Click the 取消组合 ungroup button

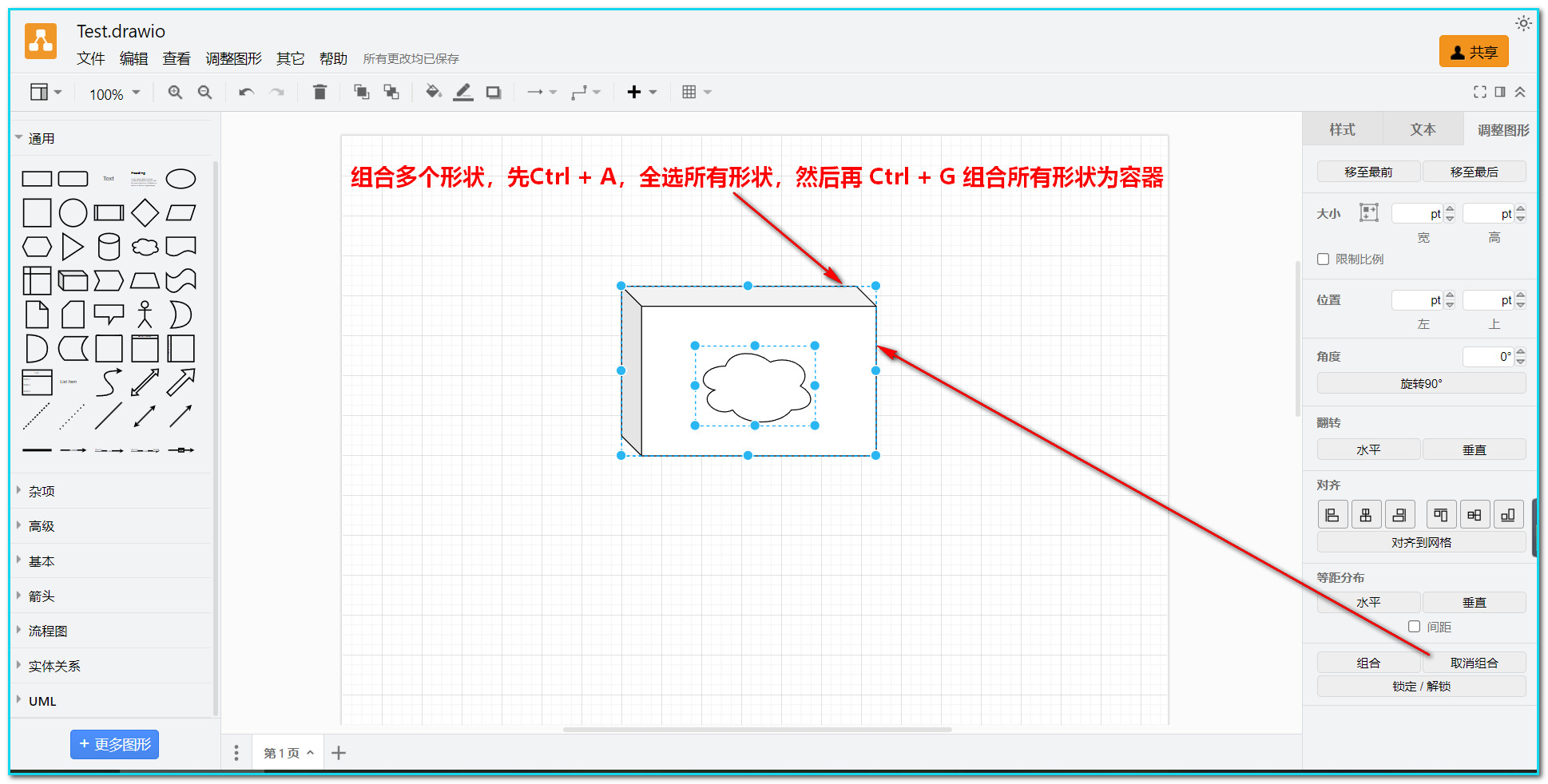(x=1474, y=663)
